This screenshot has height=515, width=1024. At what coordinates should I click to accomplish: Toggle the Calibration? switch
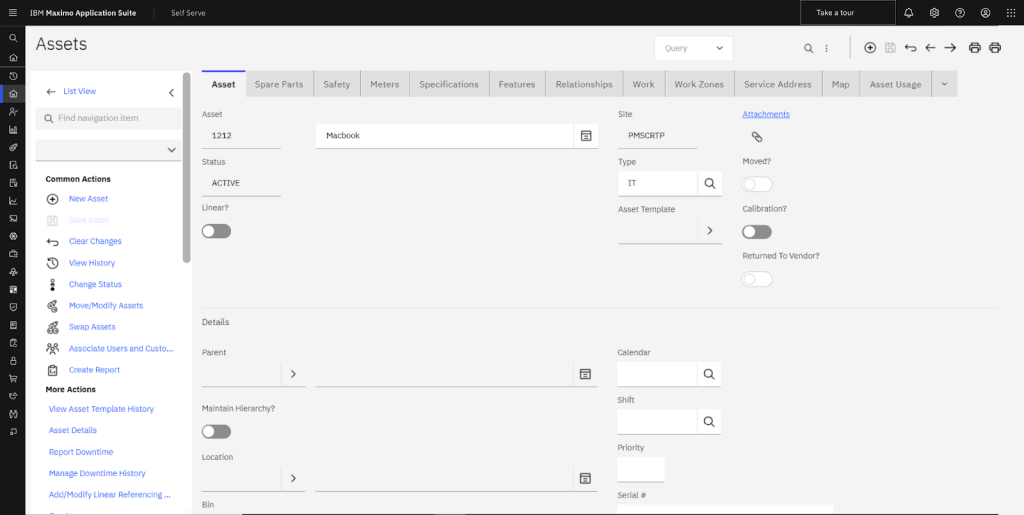click(x=757, y=232)
